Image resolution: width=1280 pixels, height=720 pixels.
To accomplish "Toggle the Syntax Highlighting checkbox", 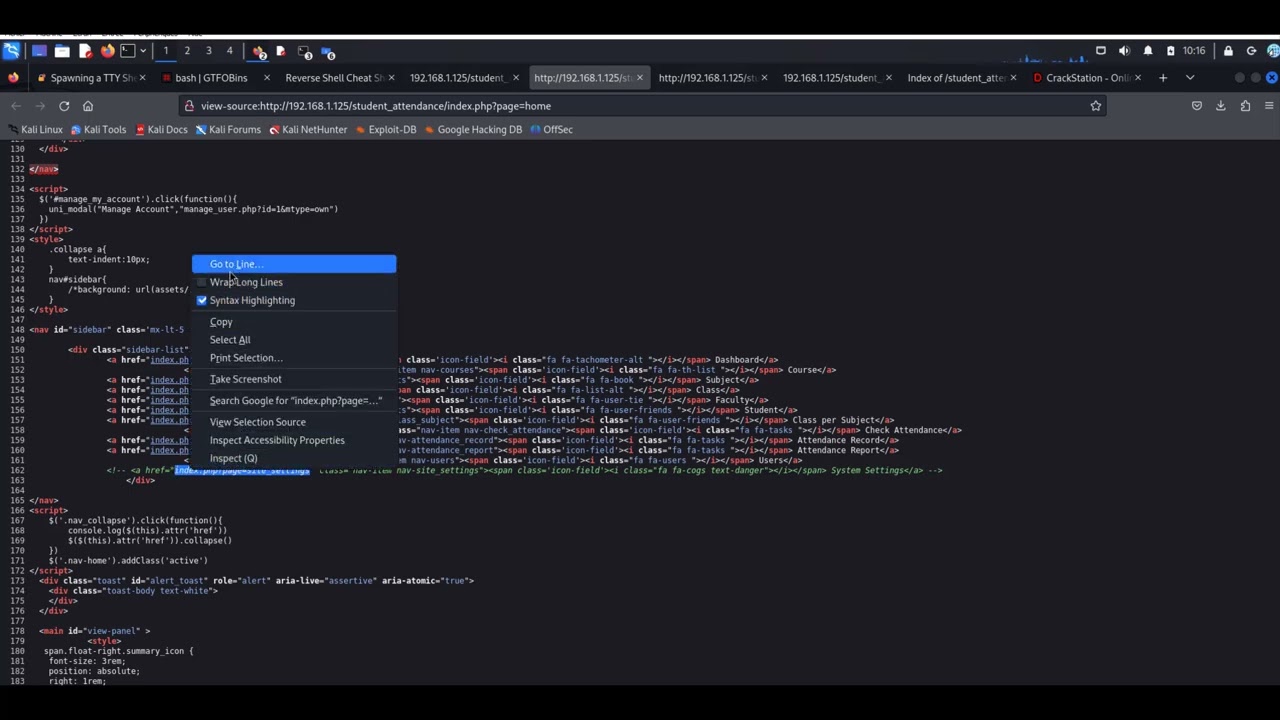I will point(202,300).
